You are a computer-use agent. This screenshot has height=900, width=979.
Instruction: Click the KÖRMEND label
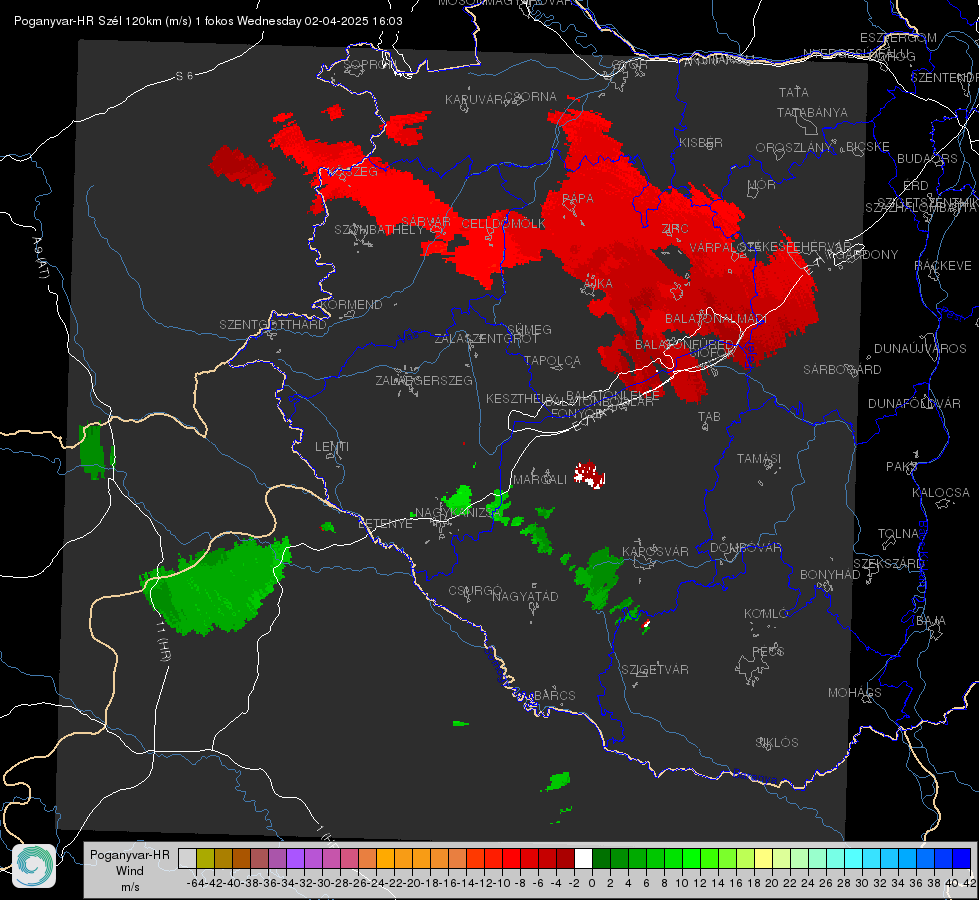[x=351, y=305]
